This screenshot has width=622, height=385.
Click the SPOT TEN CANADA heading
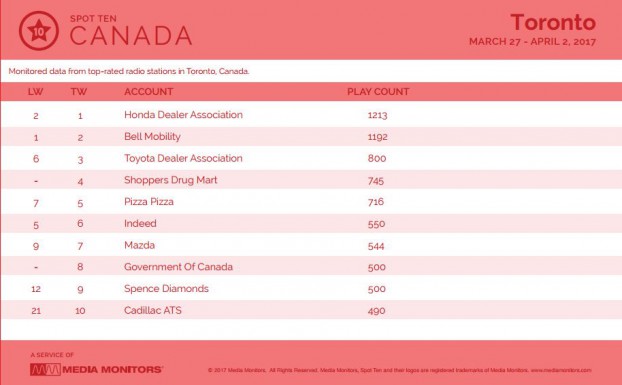[x=131, y=31]
